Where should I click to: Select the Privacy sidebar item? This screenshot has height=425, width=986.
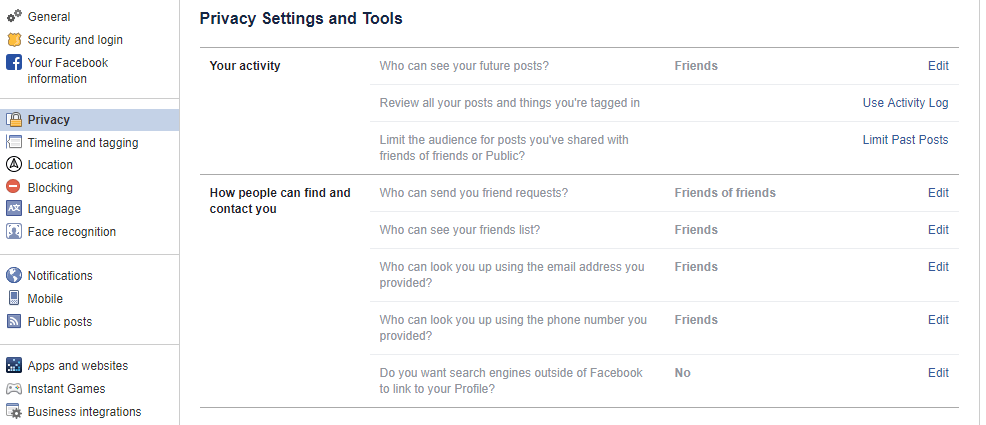tap(48, 120)
